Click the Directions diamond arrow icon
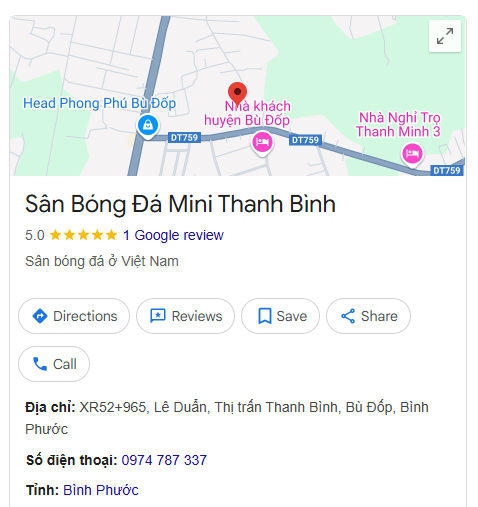 (40, 316)
